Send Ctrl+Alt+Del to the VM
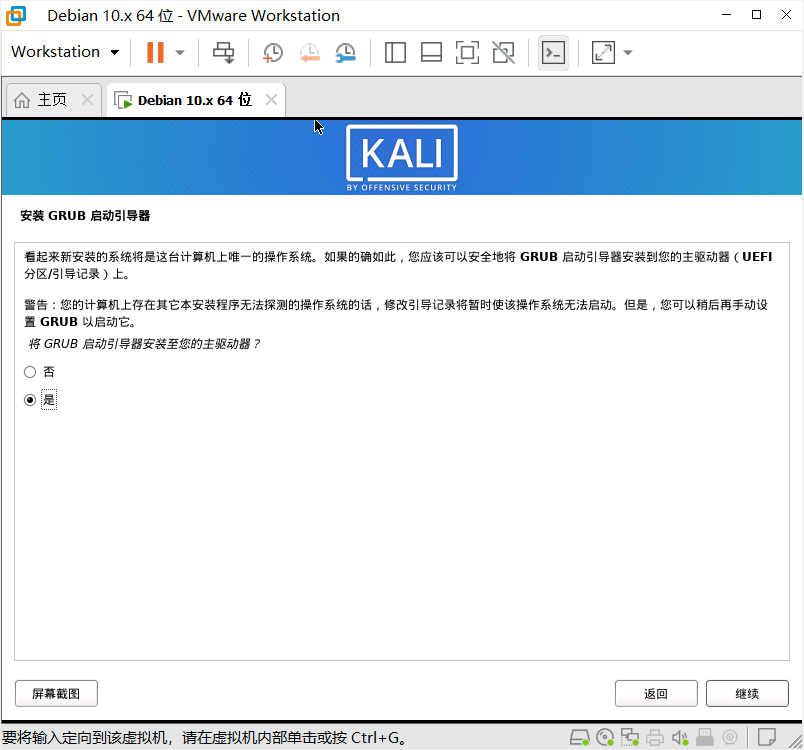 point(224,52)
